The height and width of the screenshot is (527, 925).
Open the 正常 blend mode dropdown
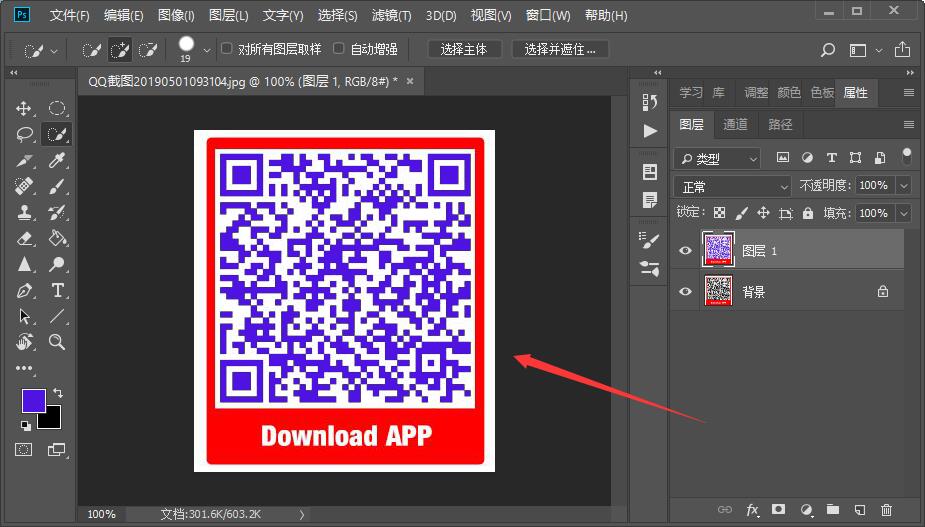pyautogui.click(x=732, y=186)
